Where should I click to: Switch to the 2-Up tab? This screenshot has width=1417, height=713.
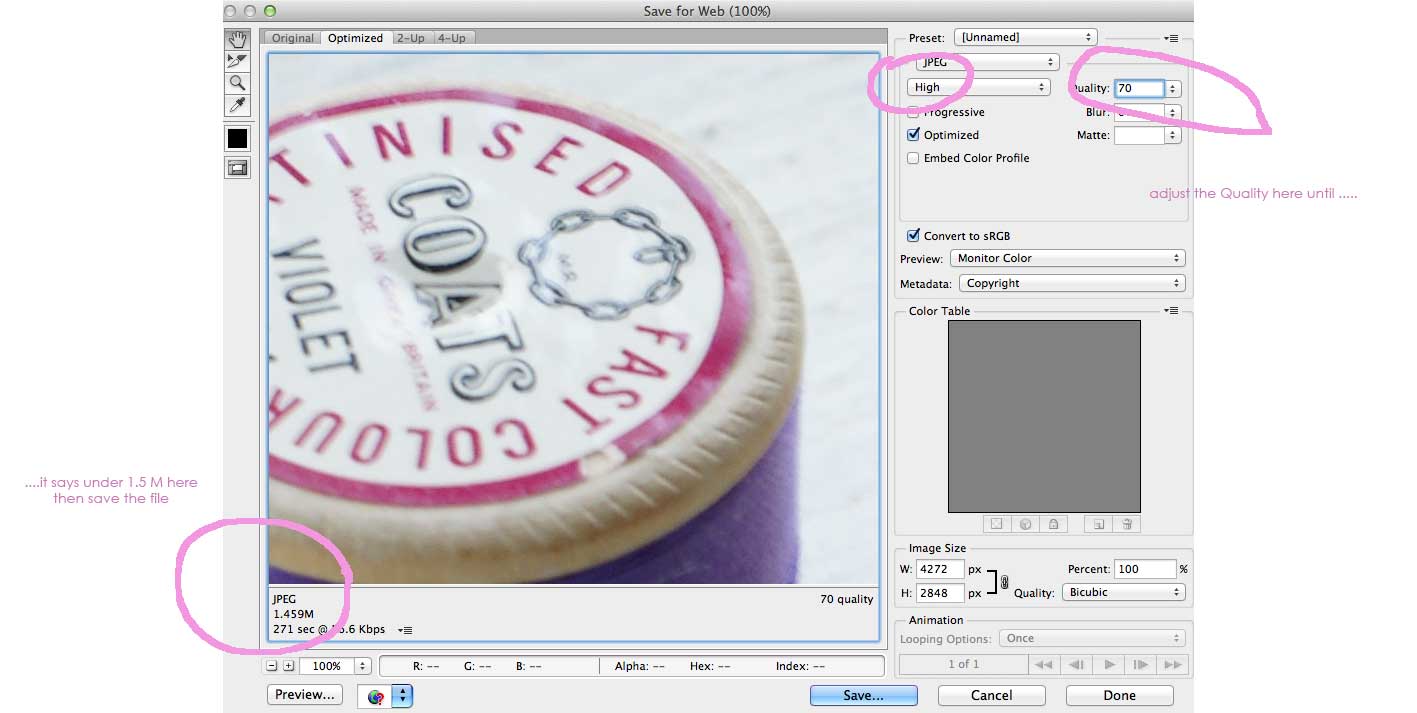410,38
